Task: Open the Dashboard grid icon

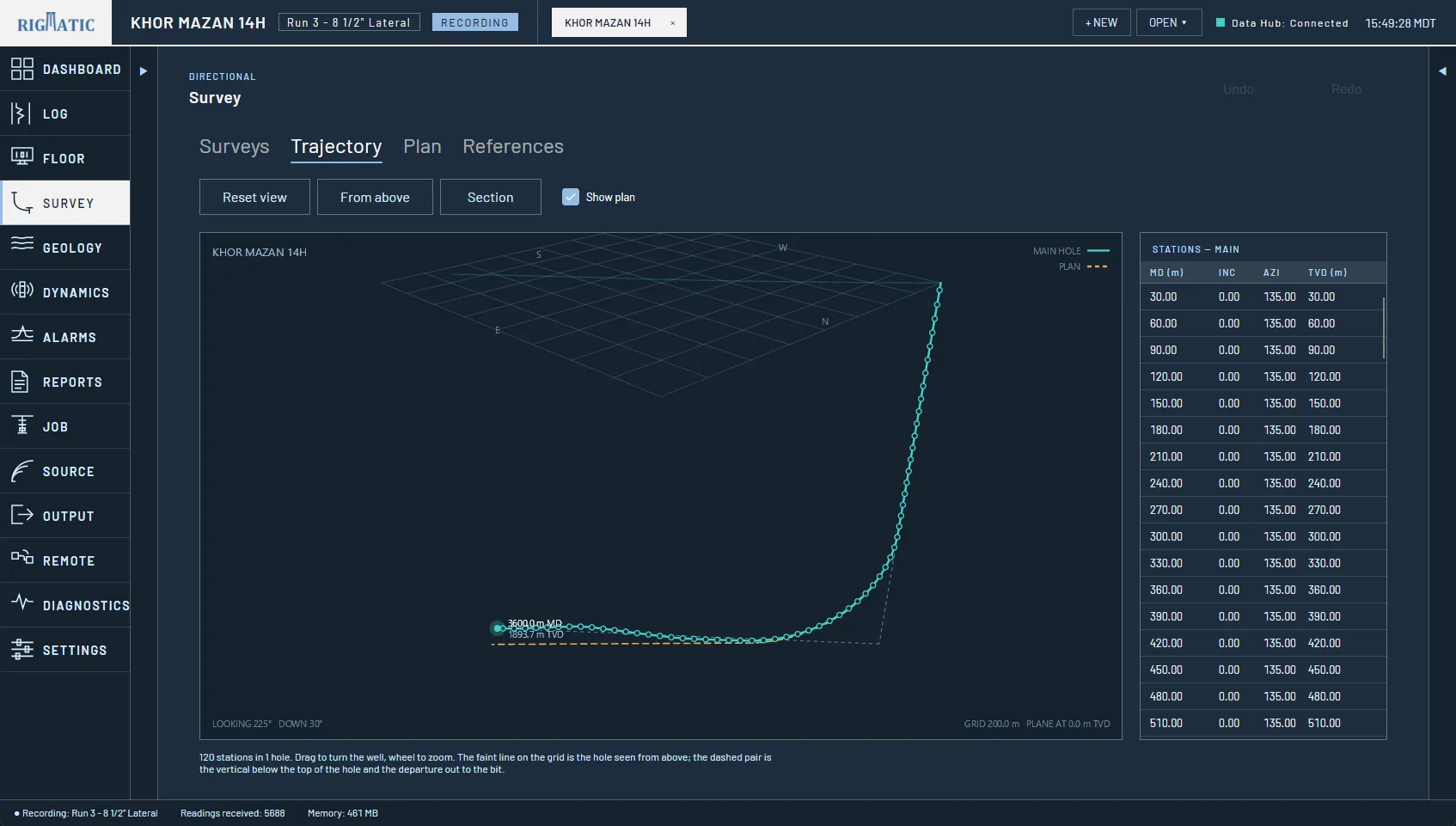Action: (x=22, y=69)
